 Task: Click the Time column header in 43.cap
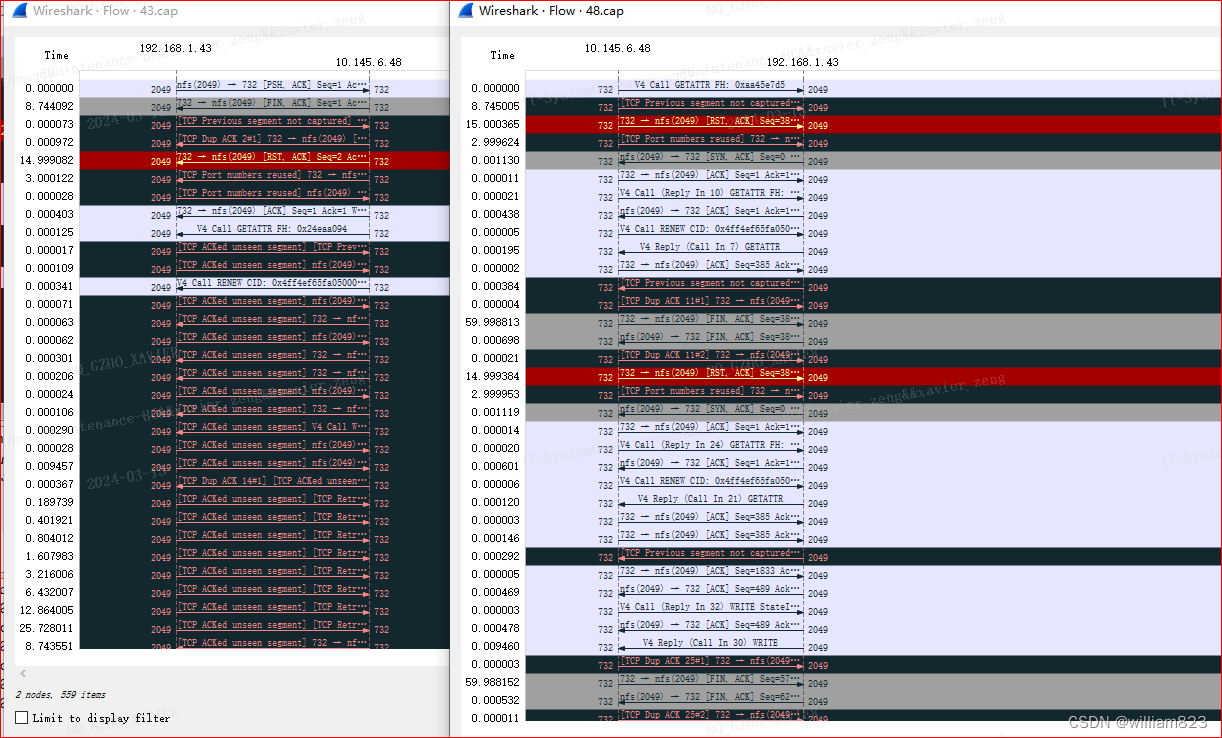click(57, 56)
